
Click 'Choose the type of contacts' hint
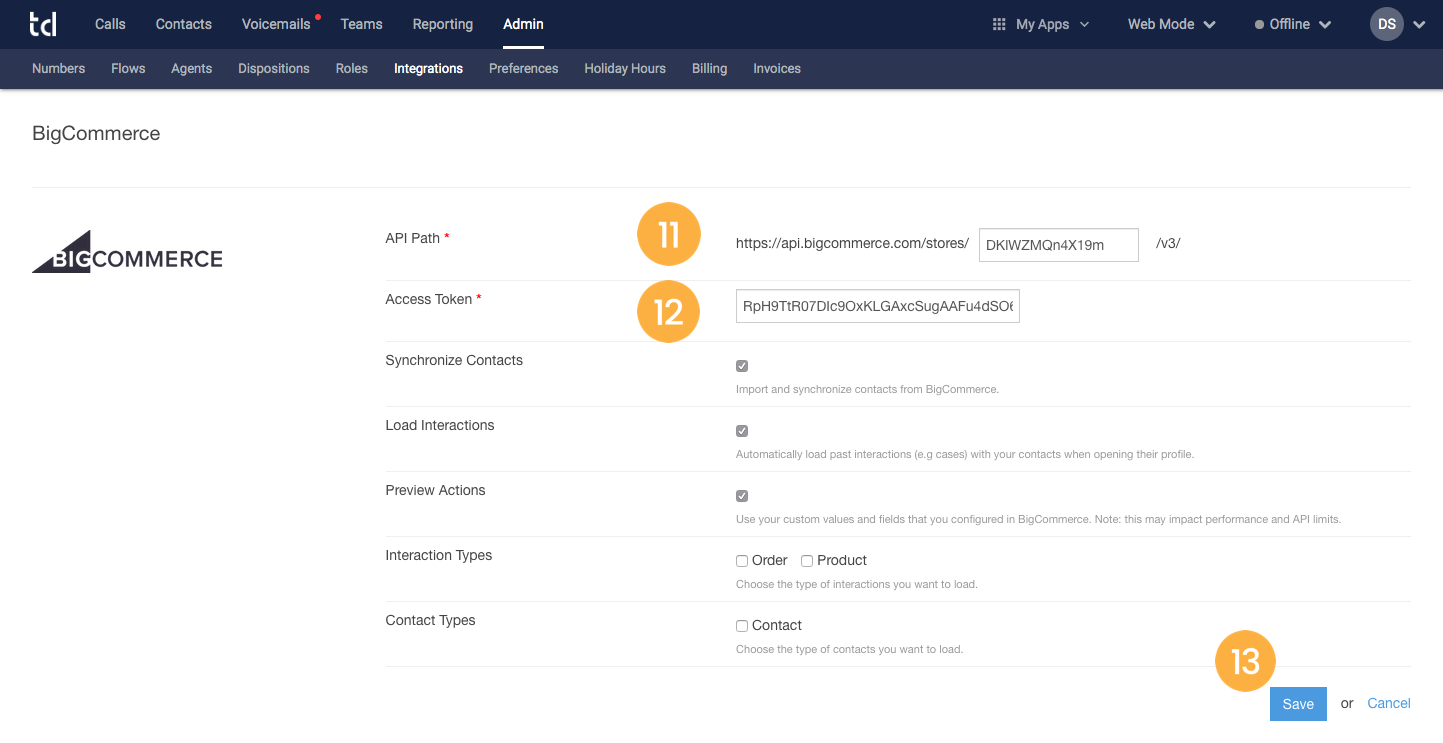click(849, 649)
